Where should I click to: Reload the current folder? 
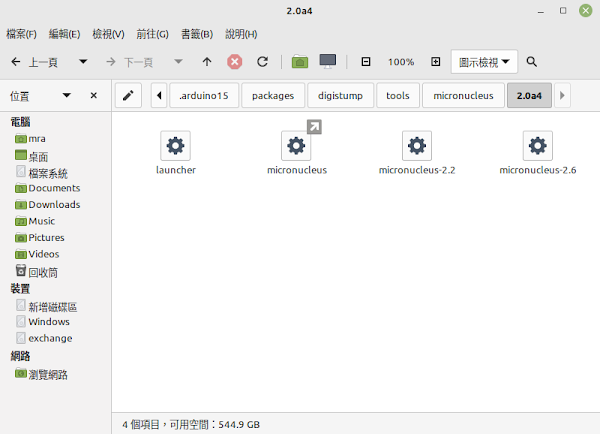coord(262,62)
